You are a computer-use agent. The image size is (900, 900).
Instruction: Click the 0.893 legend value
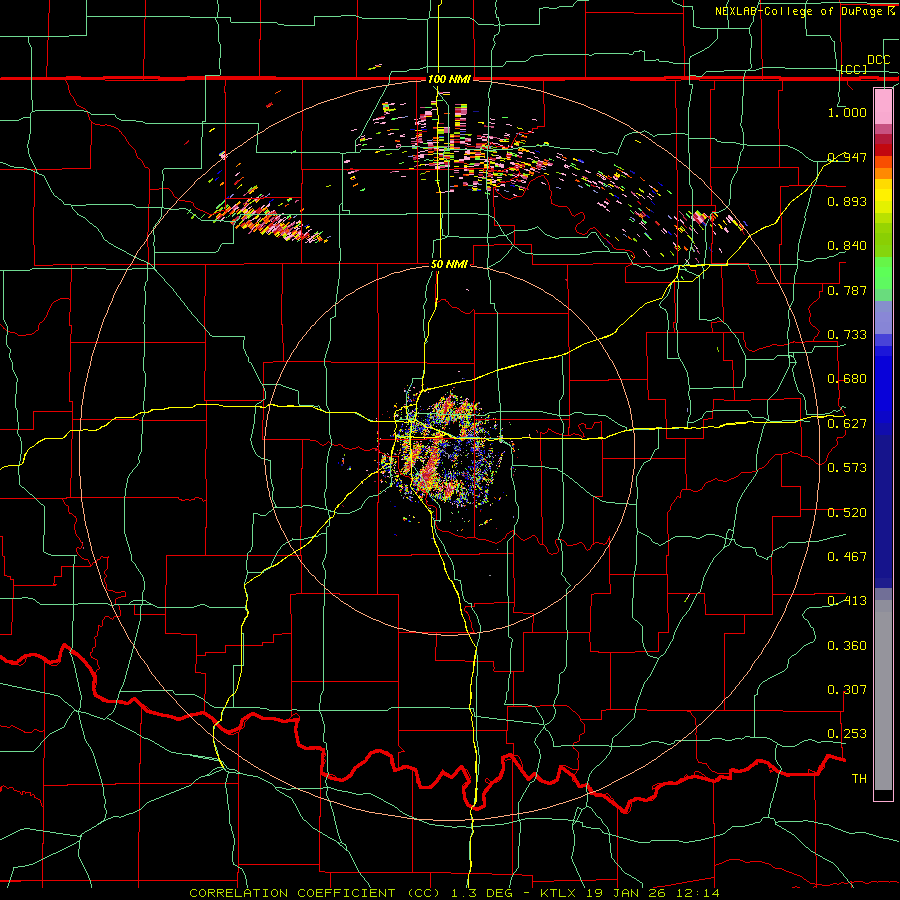[x=847, y=201]
